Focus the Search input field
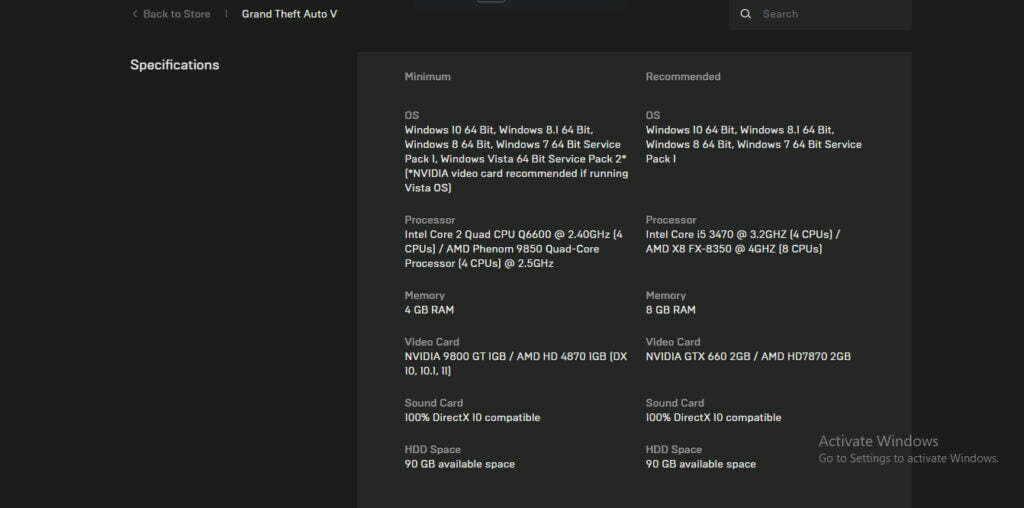Screen dimensions: 1024x508 pyautogui.click(x=830, y=14)
